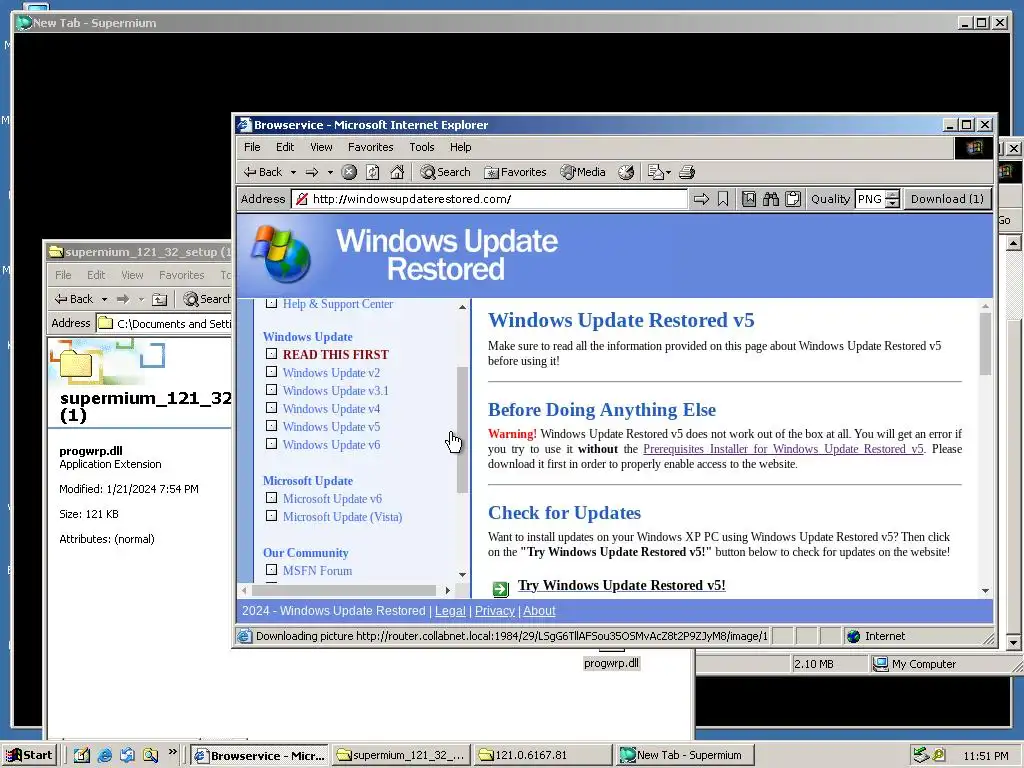Click the framed bookmark icon in Browservice bar
The height and width of the screenshot is (768, 1024).
click(749, 199)
